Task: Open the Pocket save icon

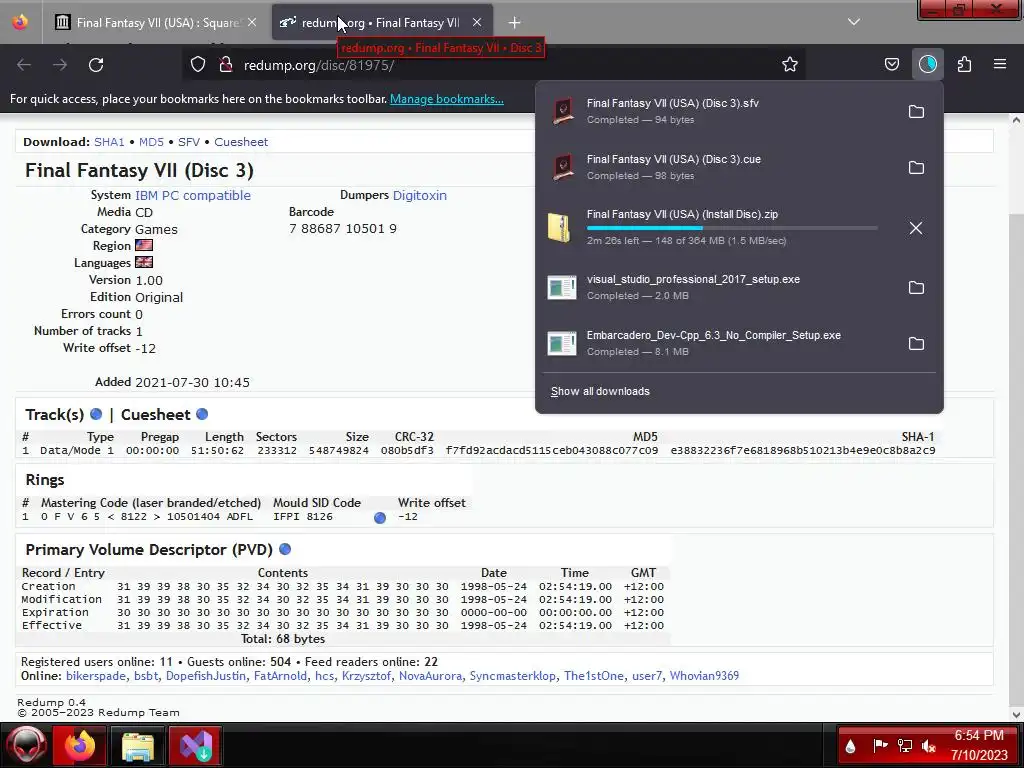Action: click(891, 64)
